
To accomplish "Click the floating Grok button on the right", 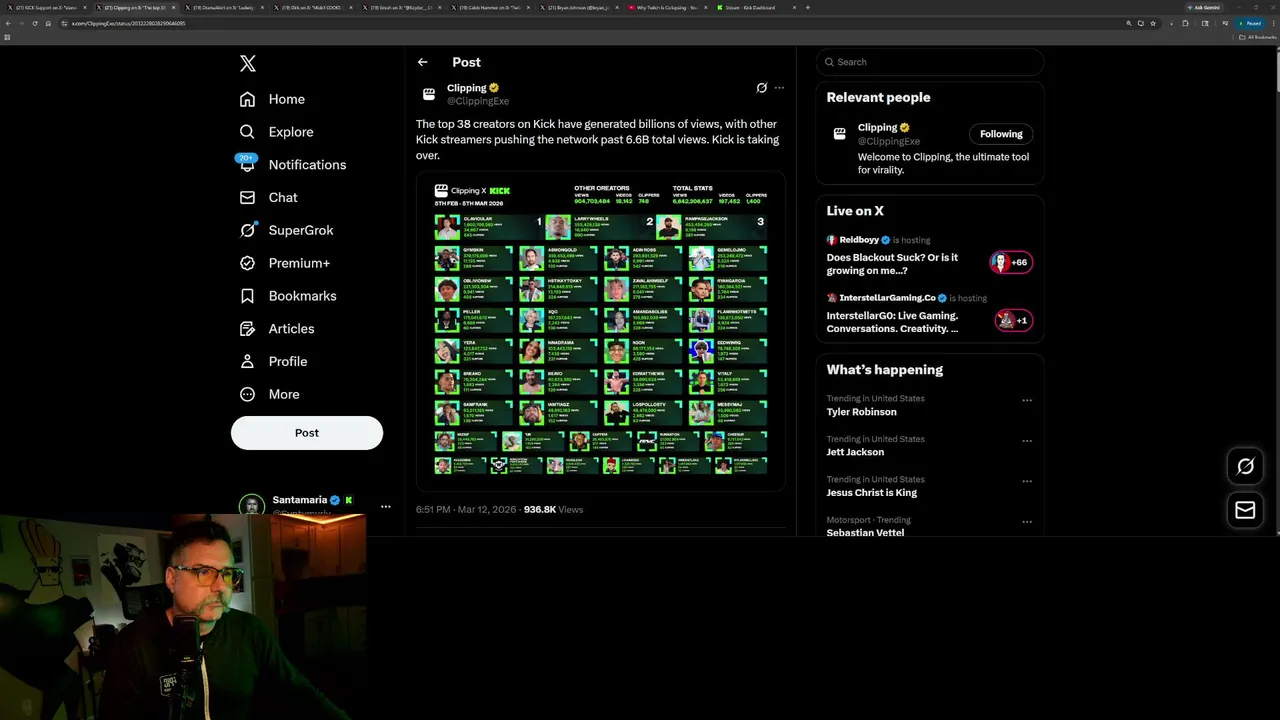I will click(1245, 466).
